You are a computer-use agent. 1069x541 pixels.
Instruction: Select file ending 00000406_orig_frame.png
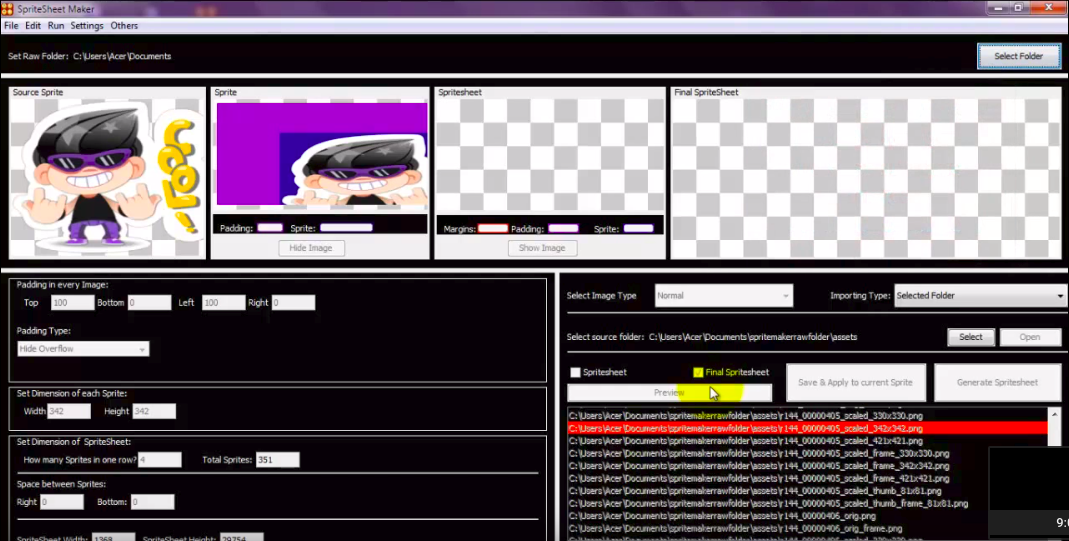coord(736,529)
